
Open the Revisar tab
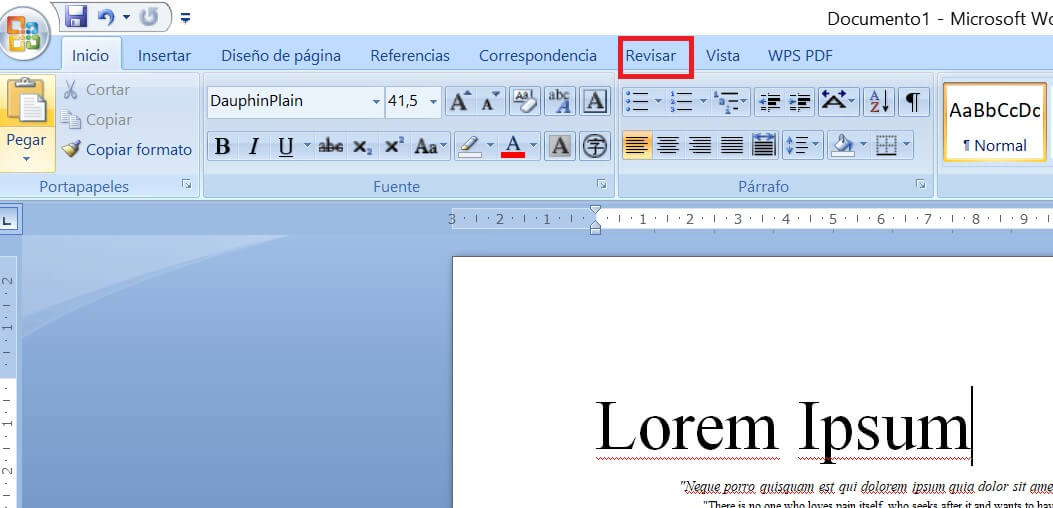click(x=651, y=56)
